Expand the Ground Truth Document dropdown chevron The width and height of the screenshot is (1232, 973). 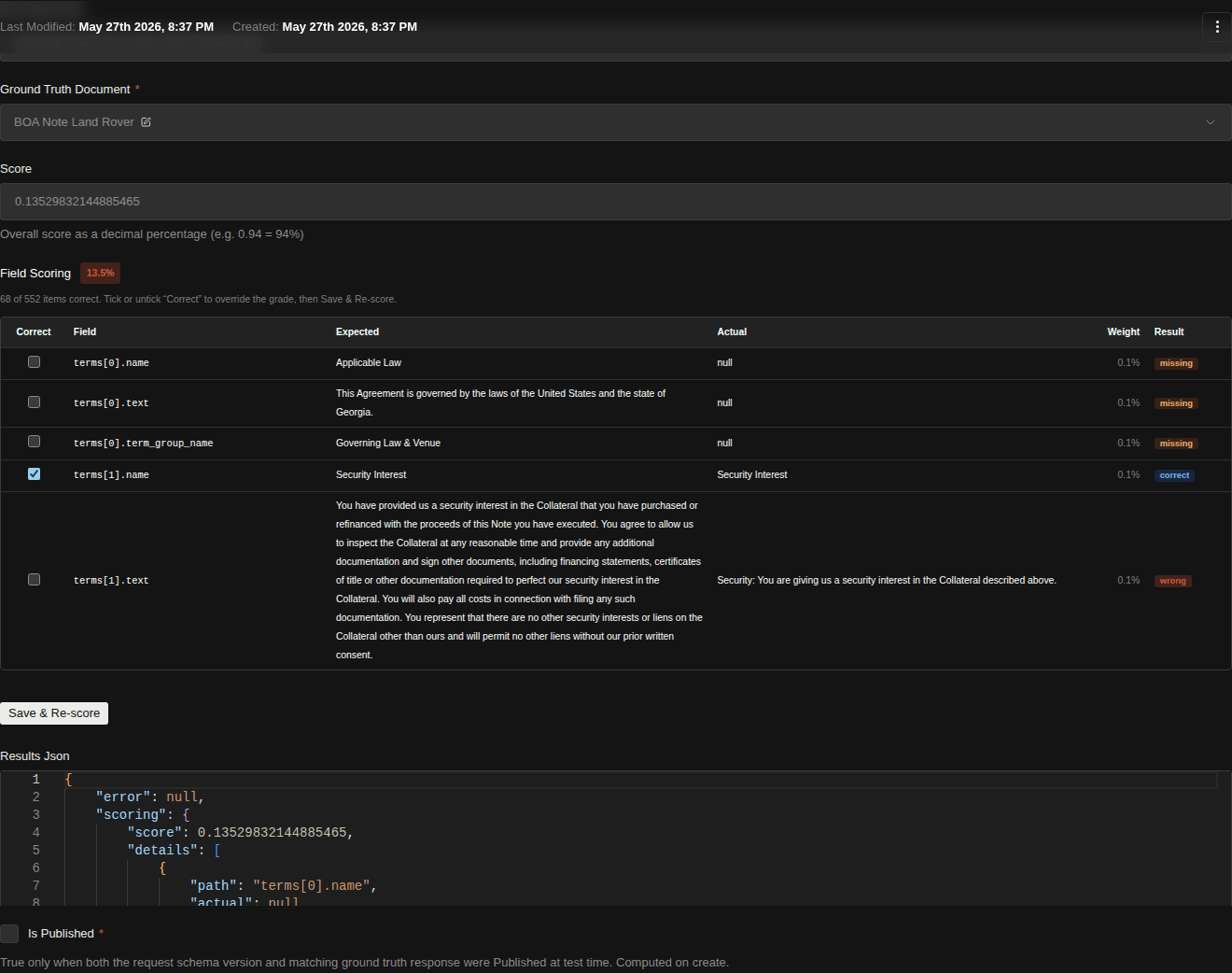coord(1211,122)
